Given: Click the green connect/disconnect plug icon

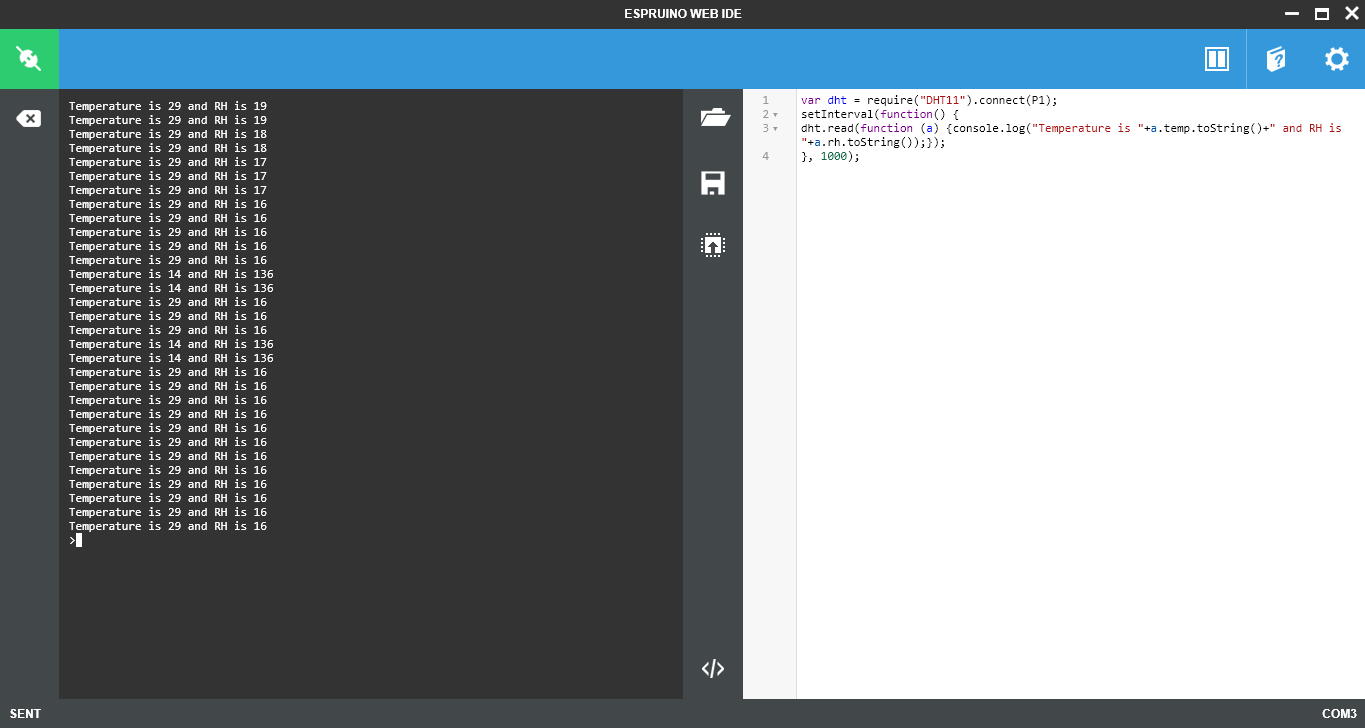Looking at the screenshot, I should pyautogui.click(x=29, y=59).
